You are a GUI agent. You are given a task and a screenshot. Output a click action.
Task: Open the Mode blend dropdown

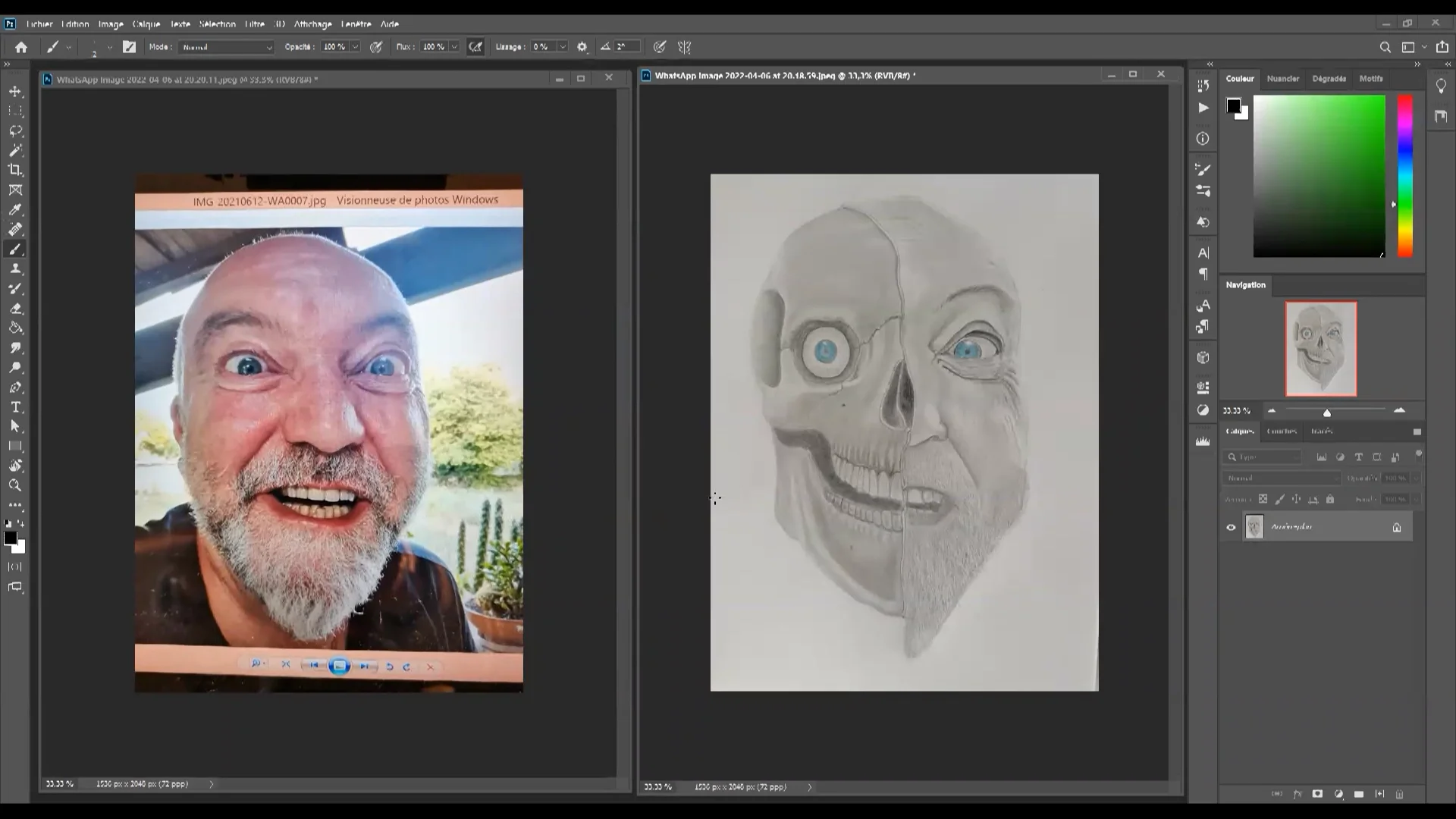[x=226, y=47]
